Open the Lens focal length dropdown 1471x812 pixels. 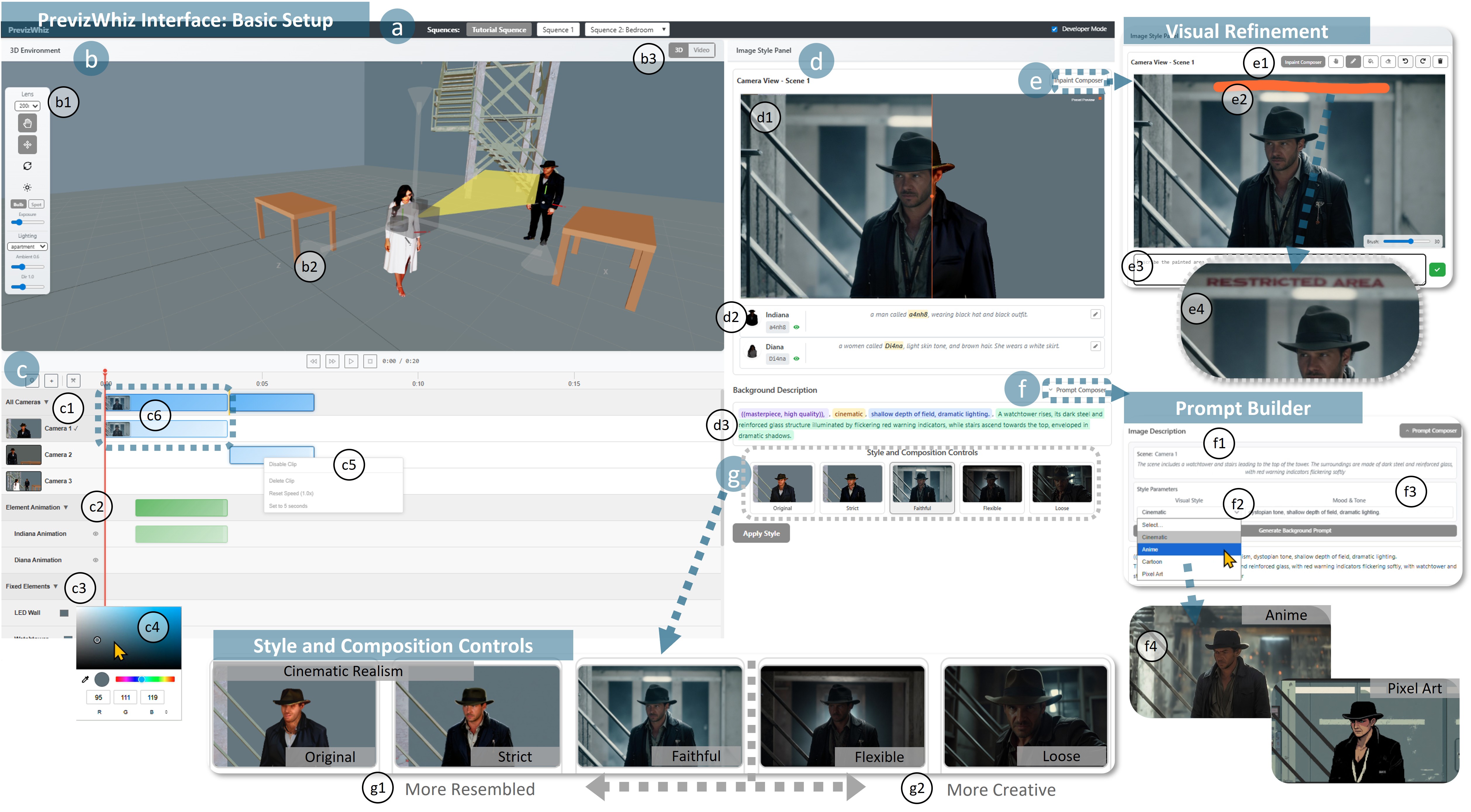point(27,106)
